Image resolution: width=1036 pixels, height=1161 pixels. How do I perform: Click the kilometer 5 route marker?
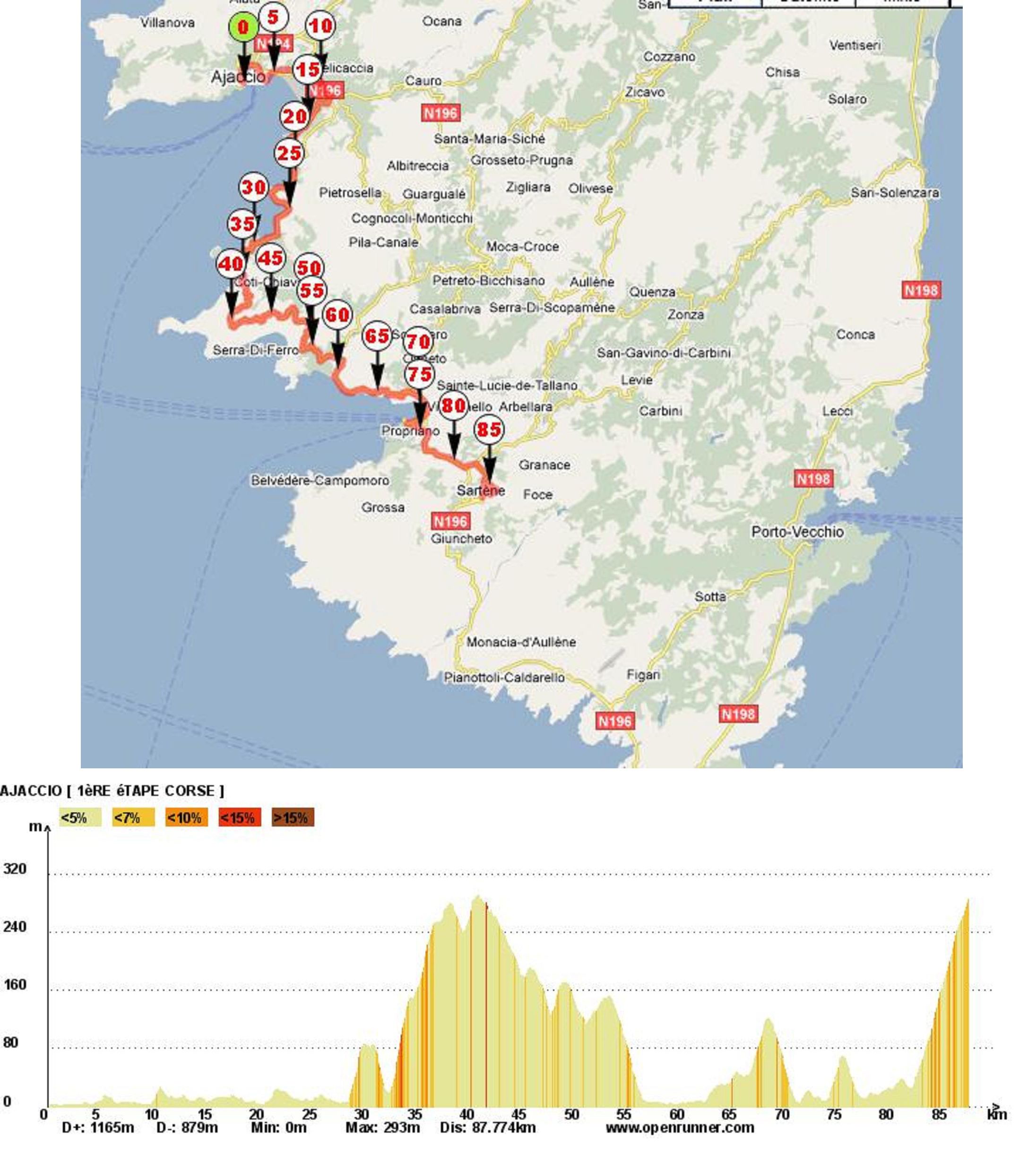click(273, 17)
